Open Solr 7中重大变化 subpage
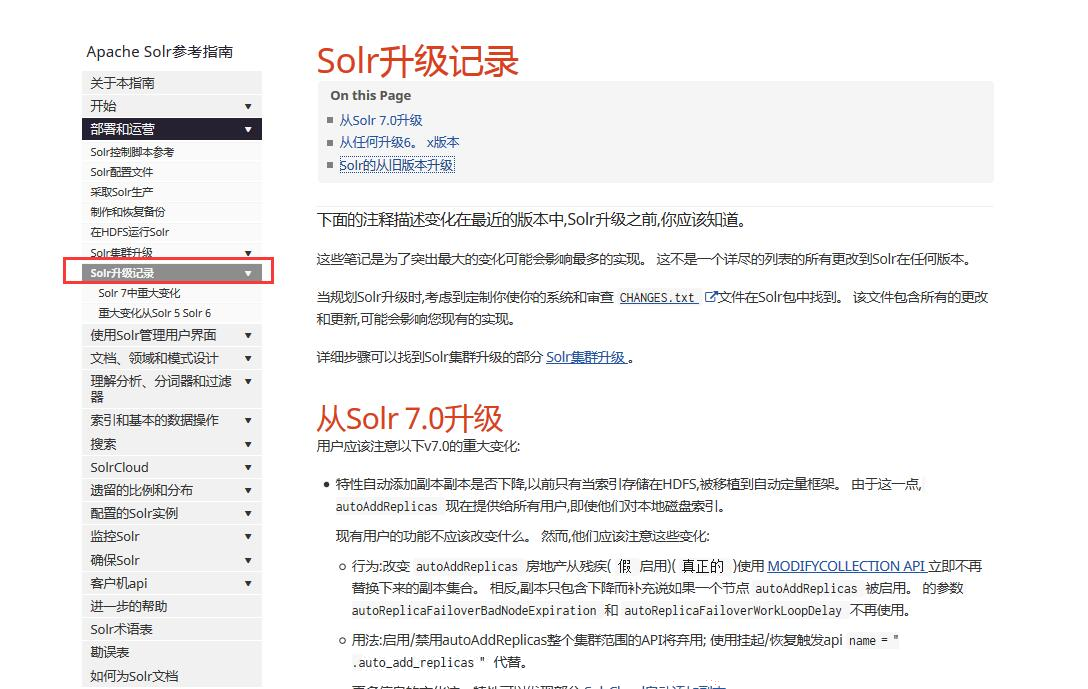1088x689 pixels. click(139, 294)
